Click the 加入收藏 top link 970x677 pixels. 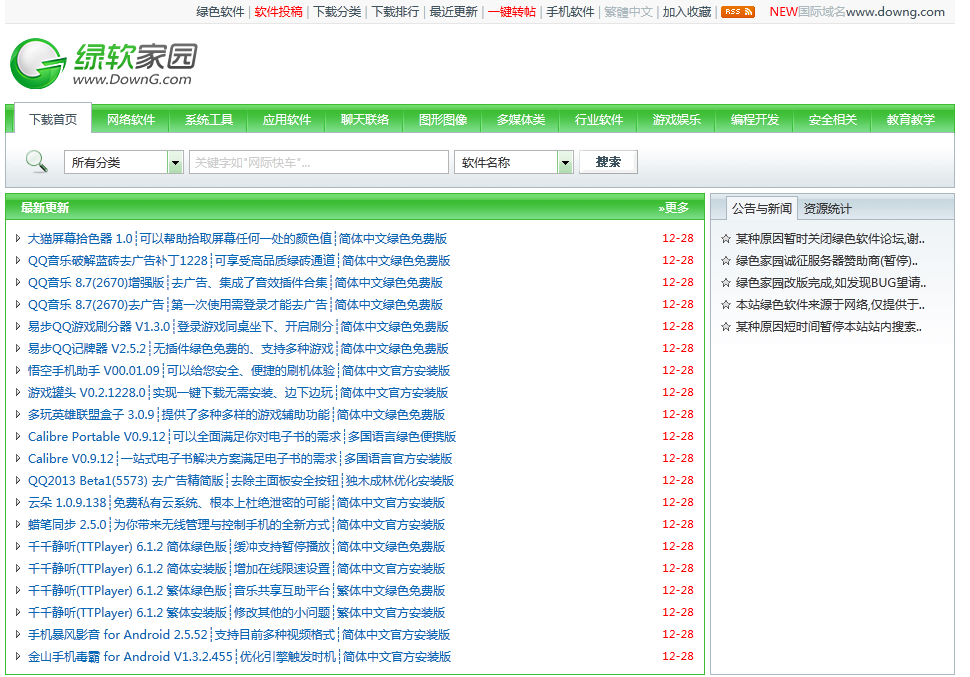point(687,12)
